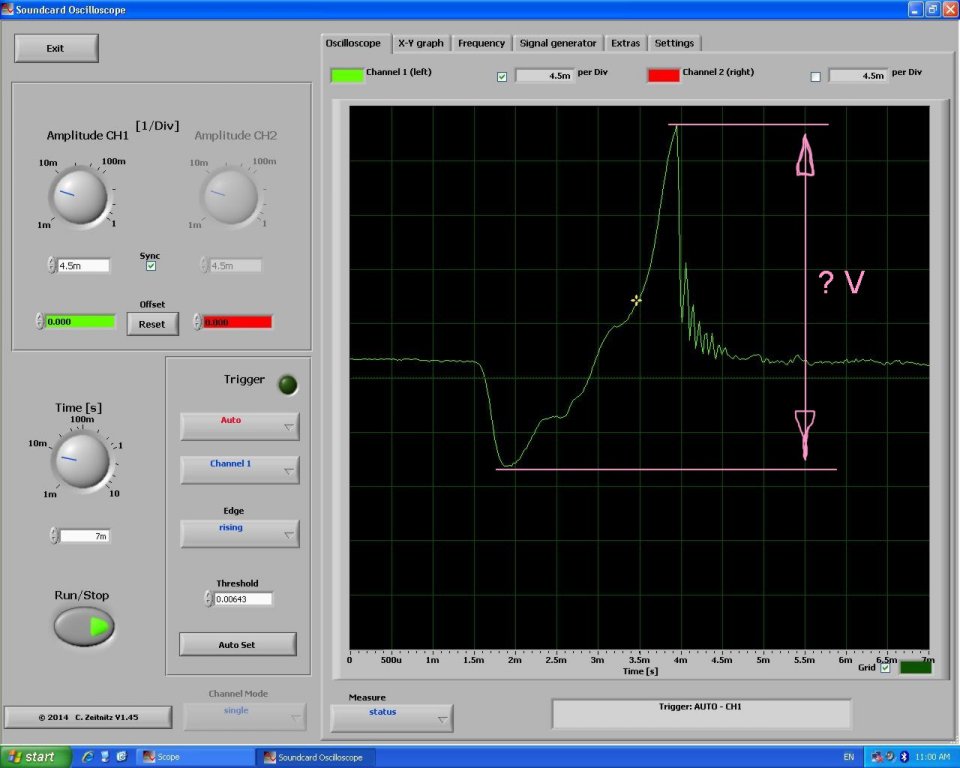The width and height of the screenshot is (960, 768).
Task: Click the Amplitude CH1 knob
Action: pos(79,196)
